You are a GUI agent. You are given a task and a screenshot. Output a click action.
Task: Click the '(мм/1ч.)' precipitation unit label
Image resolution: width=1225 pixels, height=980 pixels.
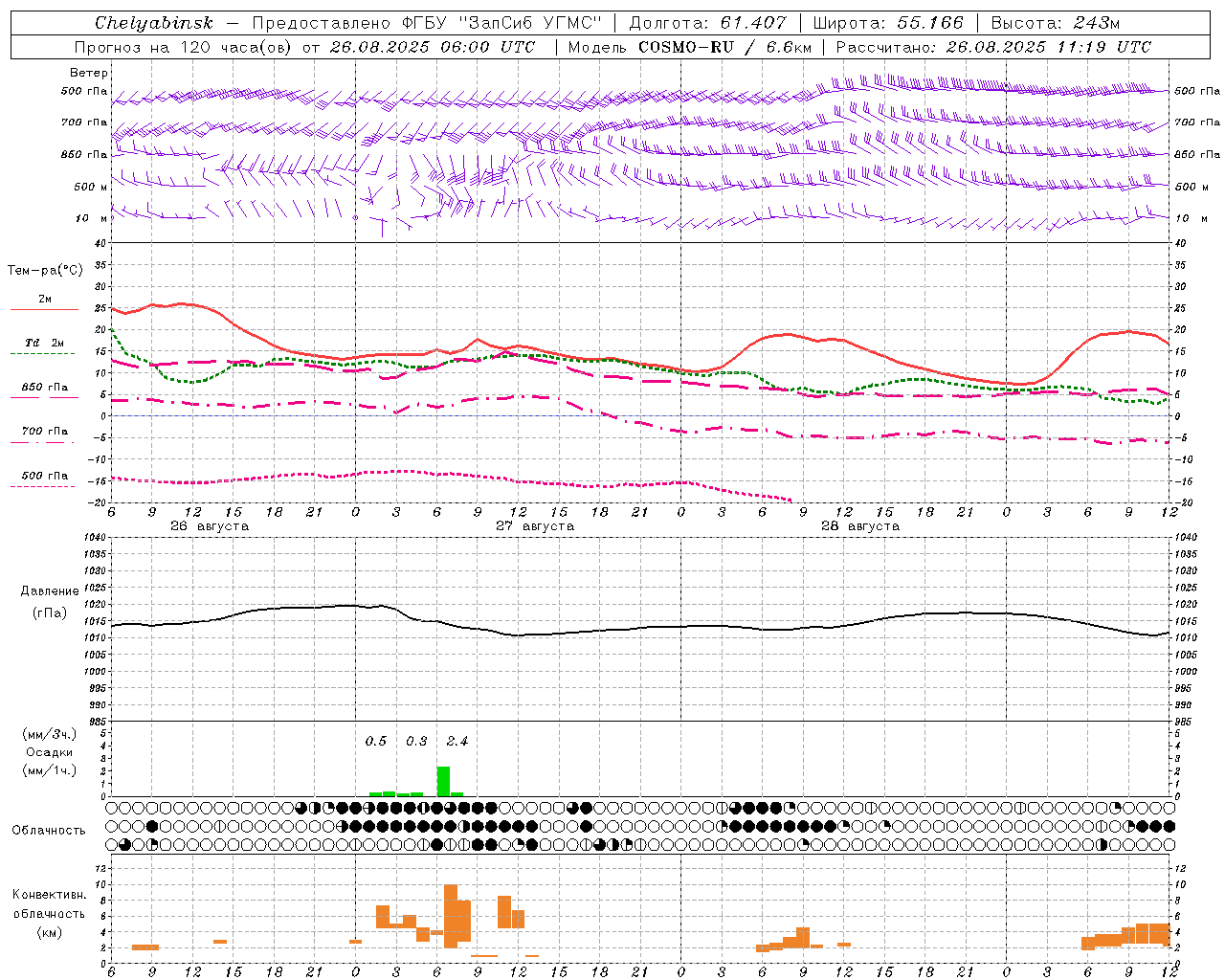click(50, 770)
